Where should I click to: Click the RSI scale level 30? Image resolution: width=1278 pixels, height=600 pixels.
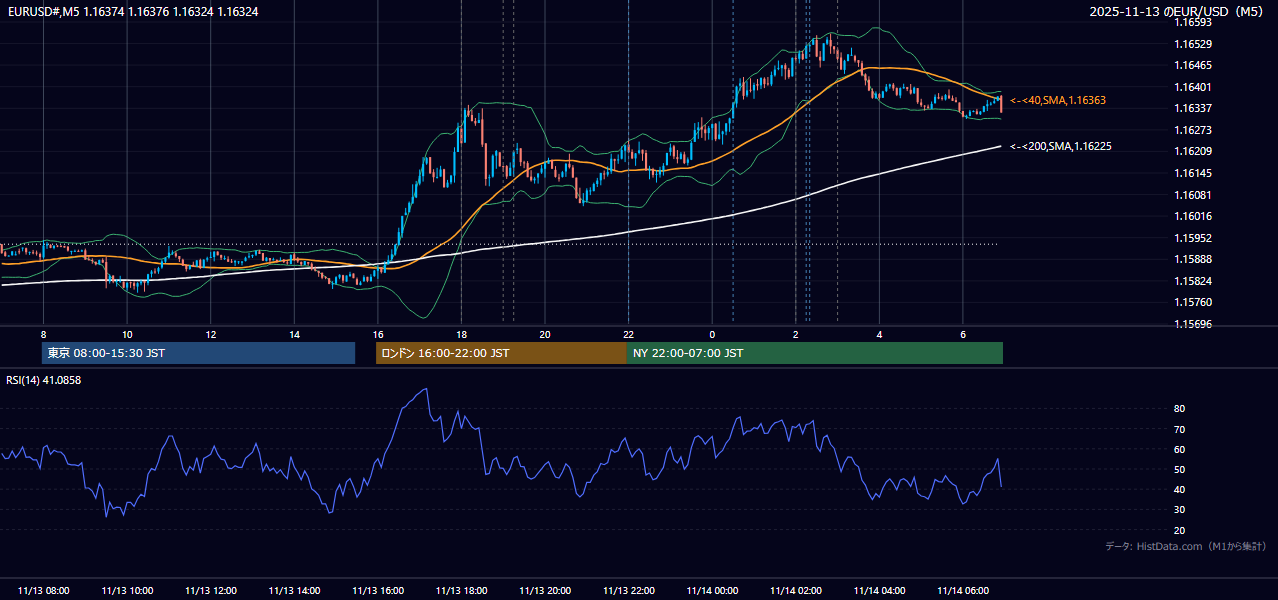(1180, 510)
